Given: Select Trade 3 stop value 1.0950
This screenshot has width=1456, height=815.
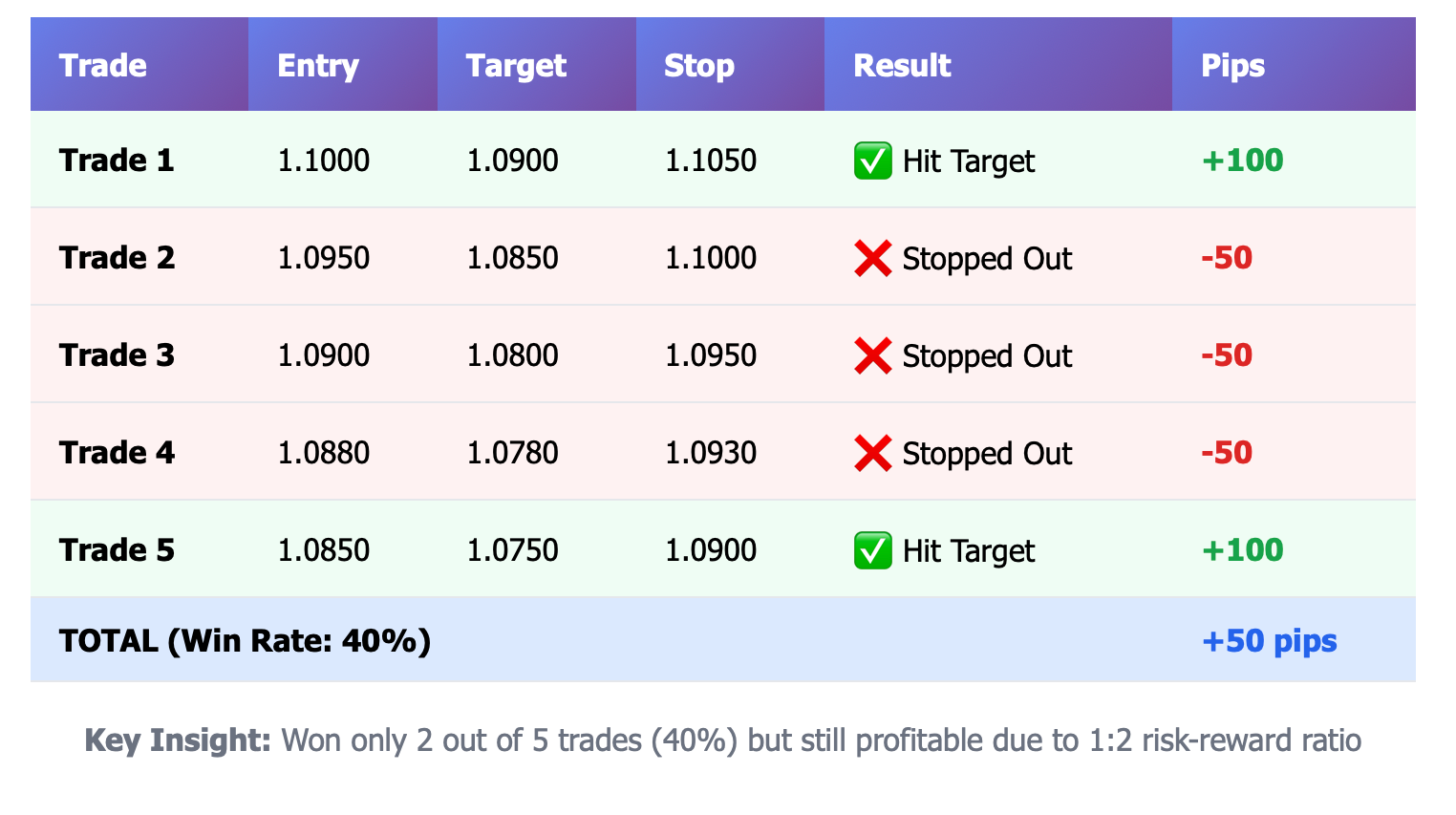Looking at the screenshot, I should [711, 355].
